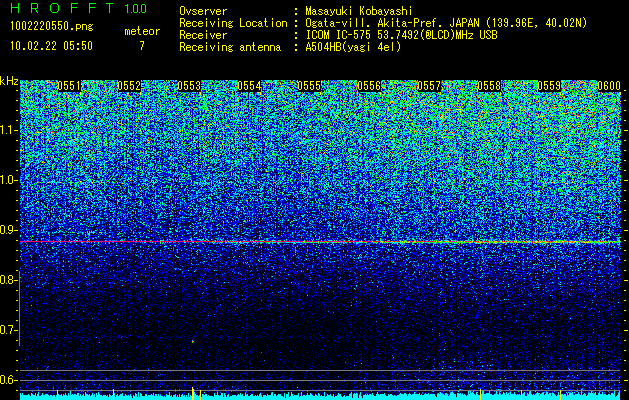Click the Receiving antenna label
Image resolution: width=629 pixels, height=400 pixels.
point(230,47)
